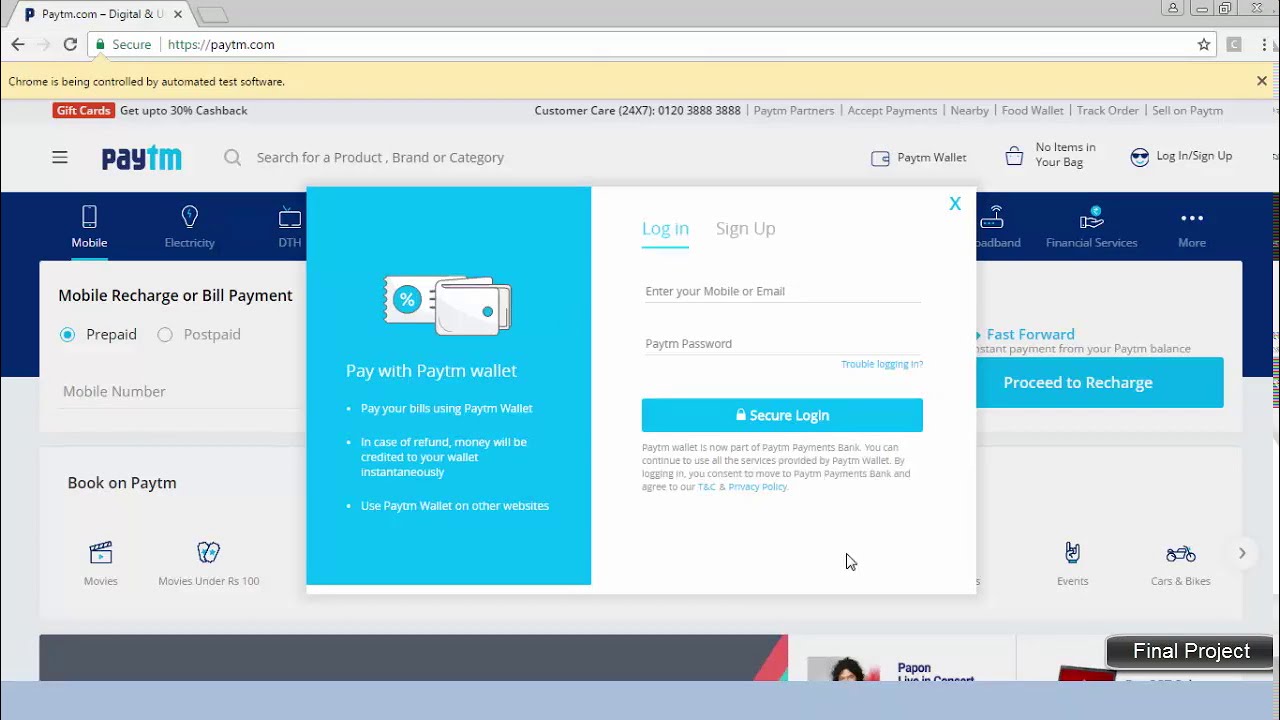Click the browser address bar URL
This screenshot has height=720, width=1280.
(x=221, y=45)
